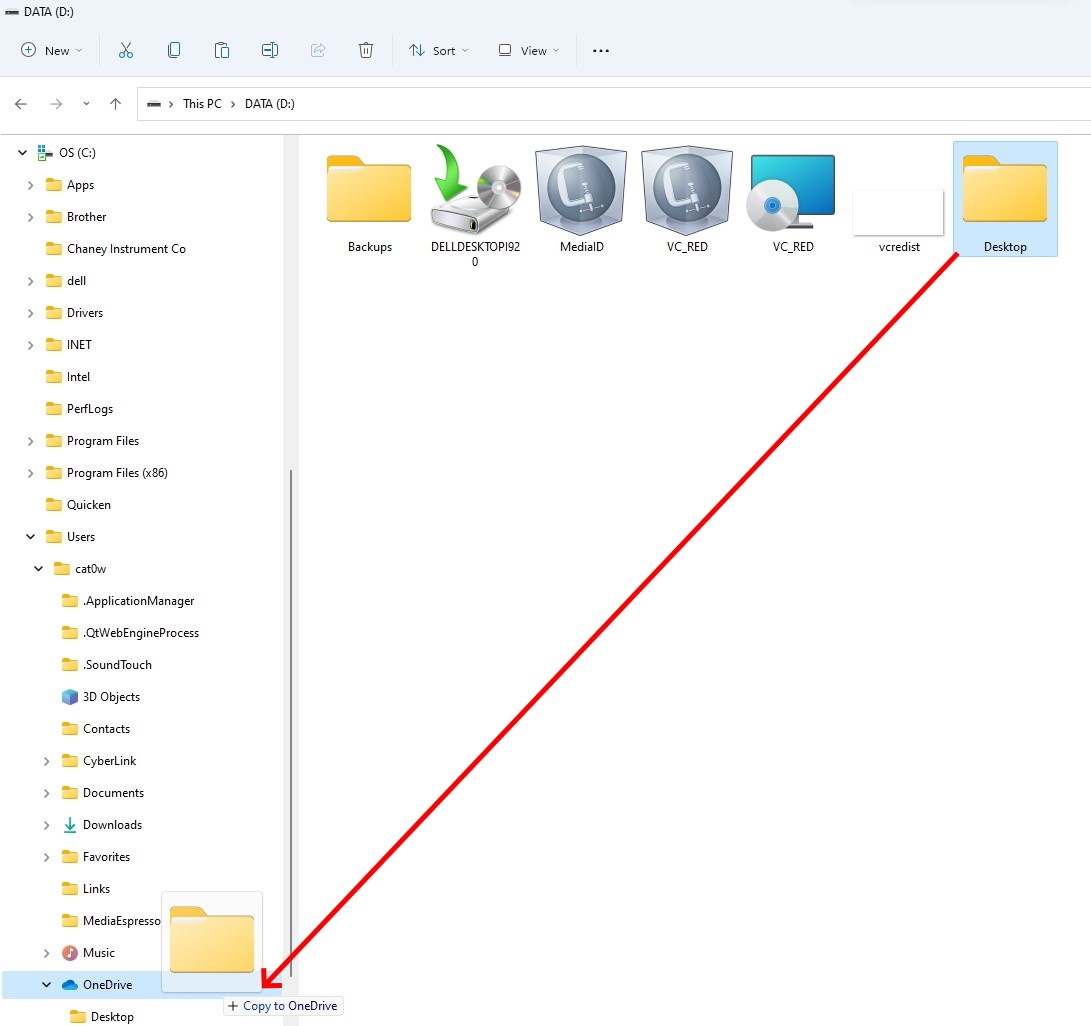Select the Contacts folder in tree
This screenshot has width=1091, height=1026.
tap(96, 728)
